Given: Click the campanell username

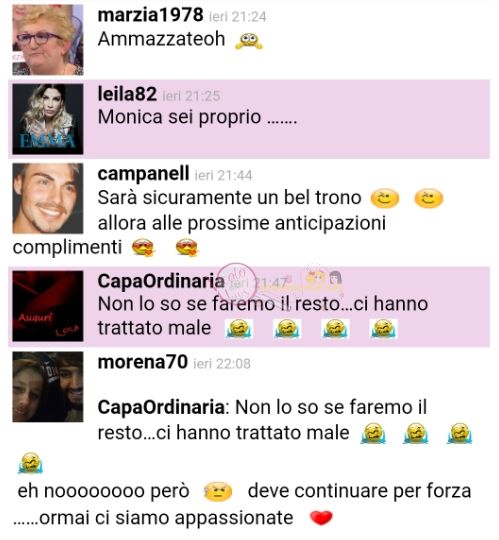Looking at the screenshot, I should click(143, 174).
